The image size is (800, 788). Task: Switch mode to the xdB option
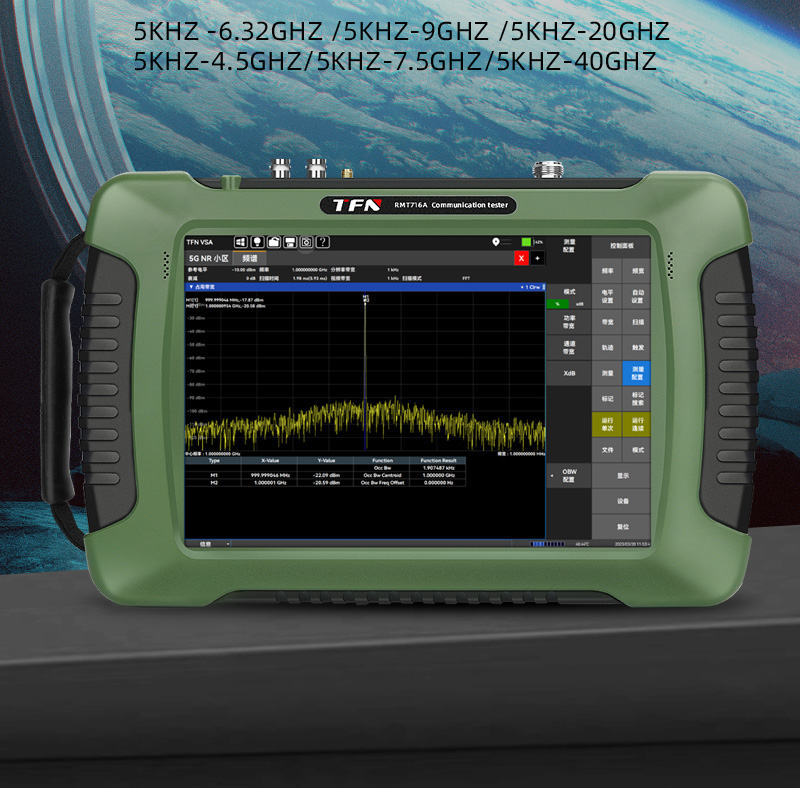point(580,304)
